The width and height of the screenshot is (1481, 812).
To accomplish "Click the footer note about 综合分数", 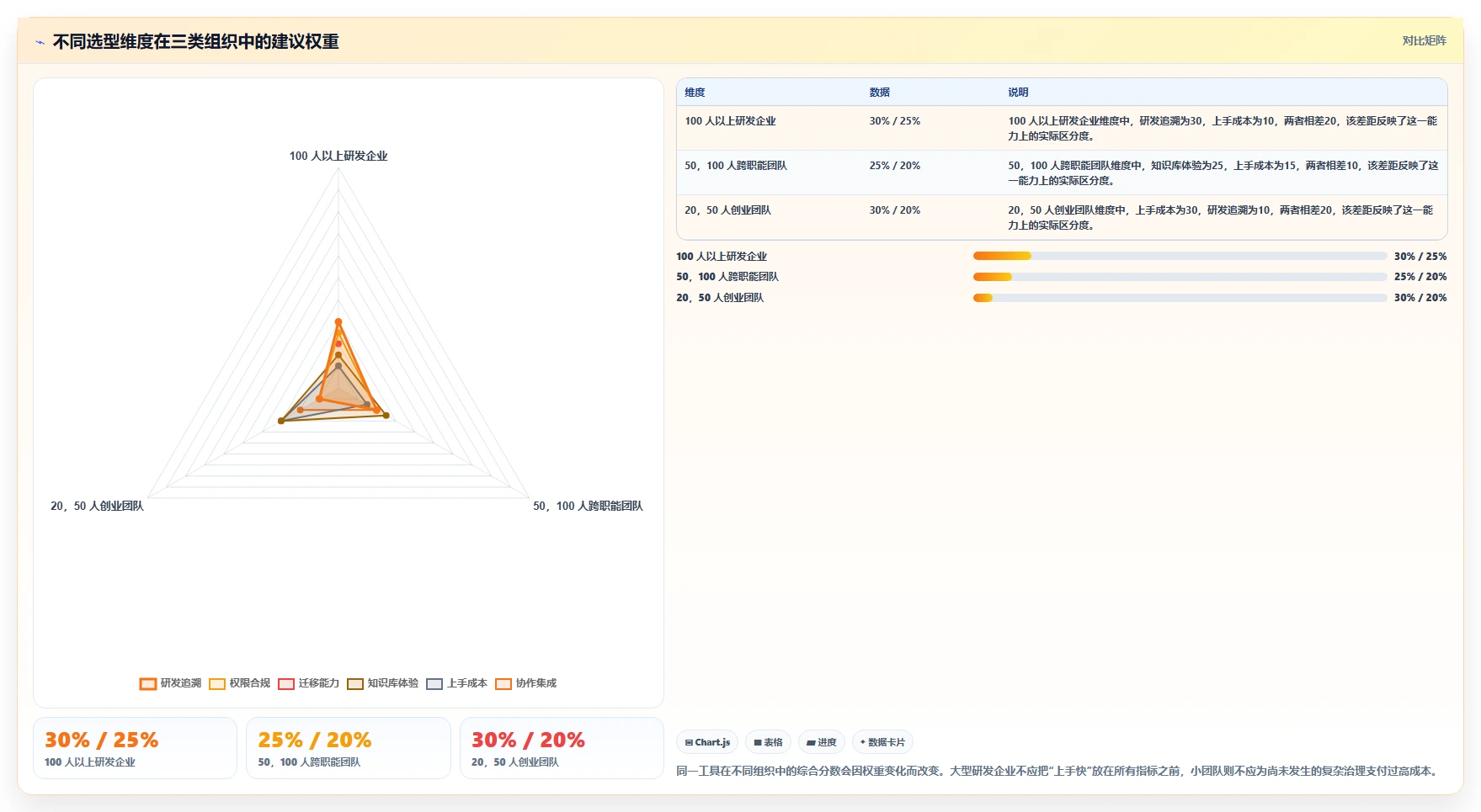I will pos(1059,771).
